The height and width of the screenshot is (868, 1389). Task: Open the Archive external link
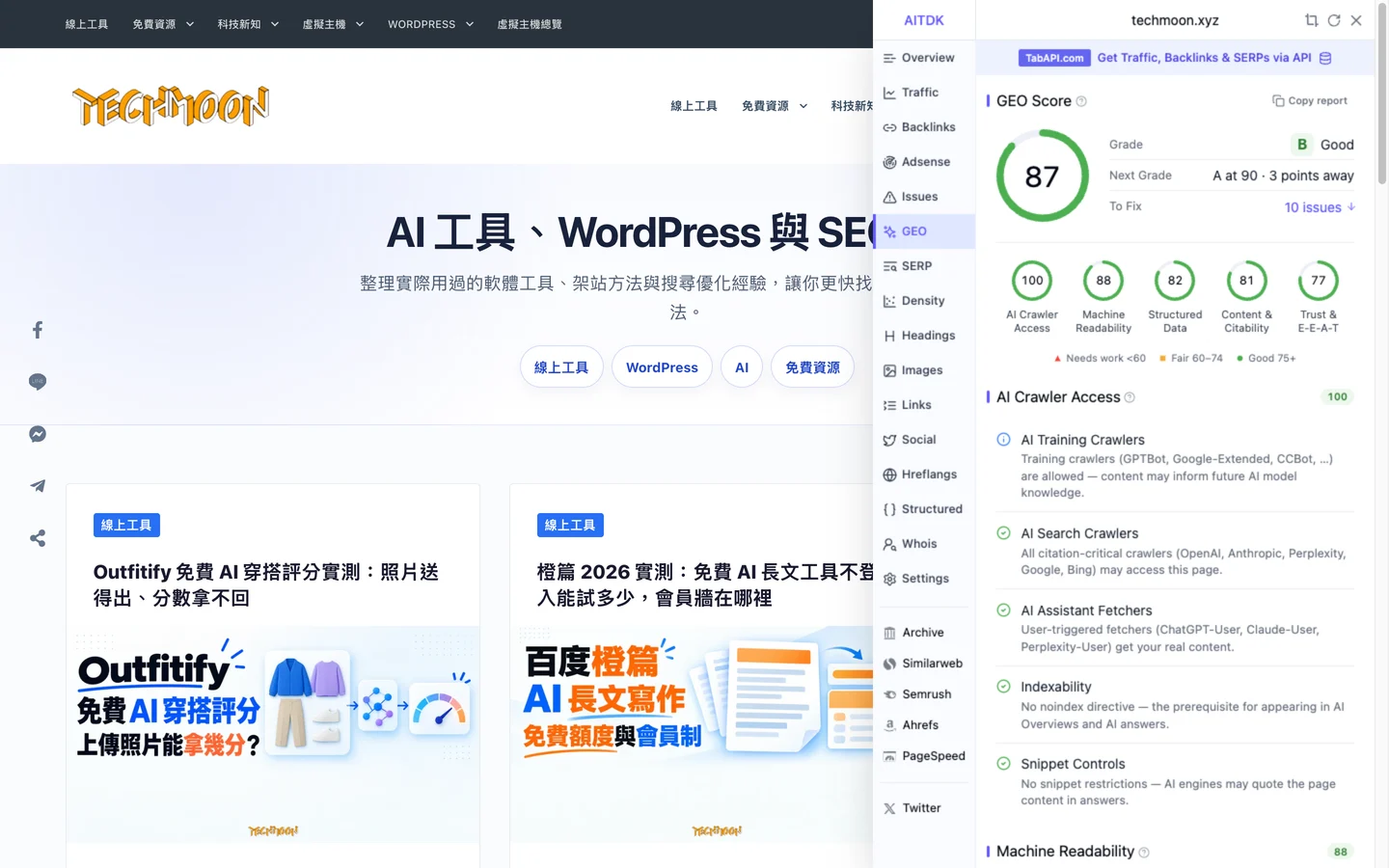click(x=923, y=633)
